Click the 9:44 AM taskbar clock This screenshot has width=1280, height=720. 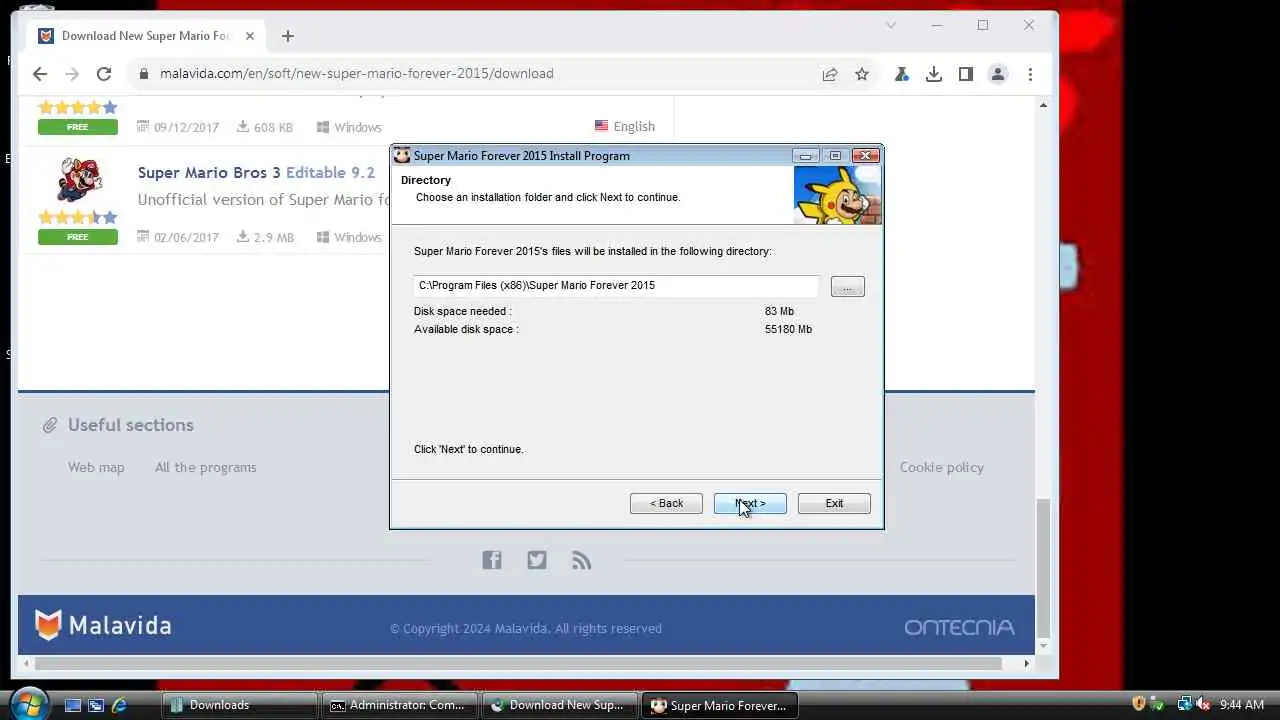point(1242,705)
